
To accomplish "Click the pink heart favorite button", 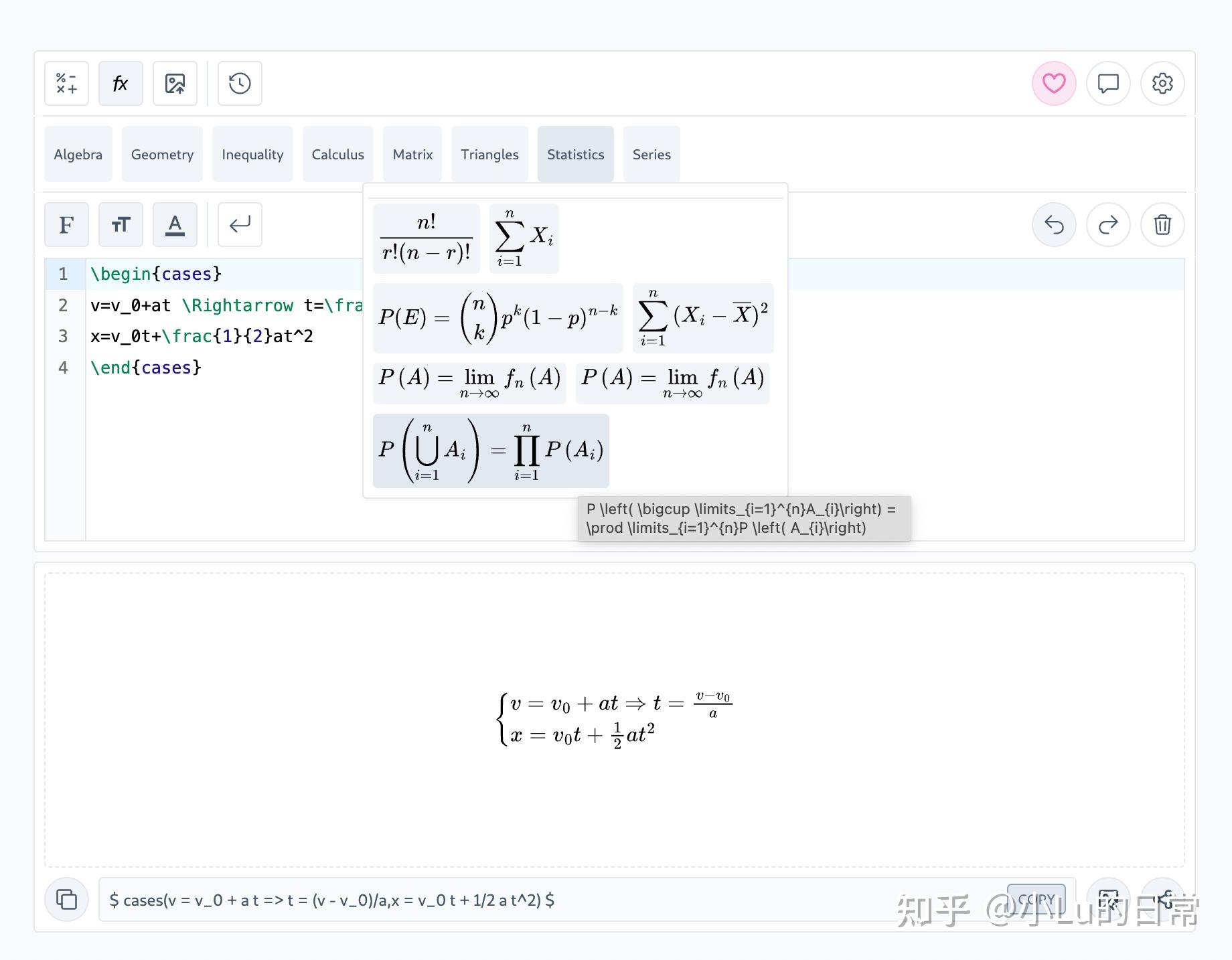I will tap(1054, 84).
